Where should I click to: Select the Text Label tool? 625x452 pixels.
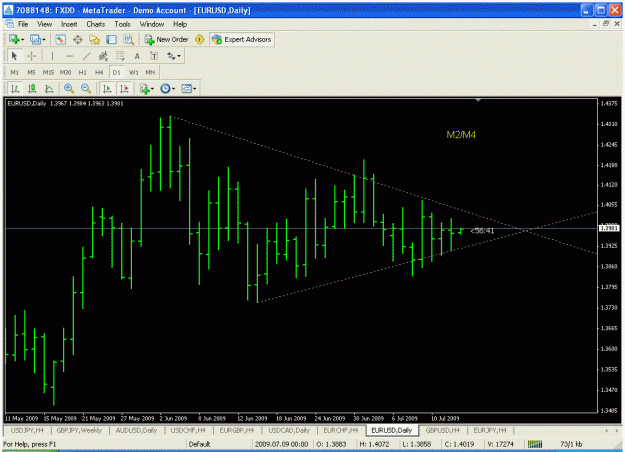click(154, 56)
